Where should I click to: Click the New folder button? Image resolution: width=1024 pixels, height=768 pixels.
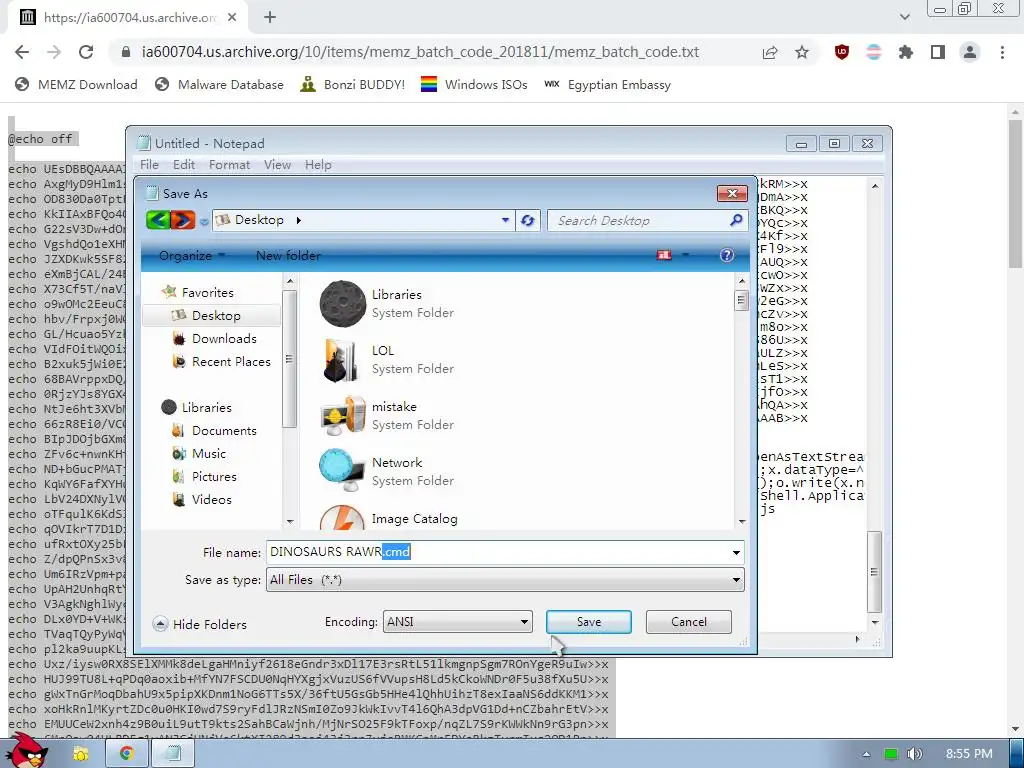pyautogui.click(x=288, y=255)
